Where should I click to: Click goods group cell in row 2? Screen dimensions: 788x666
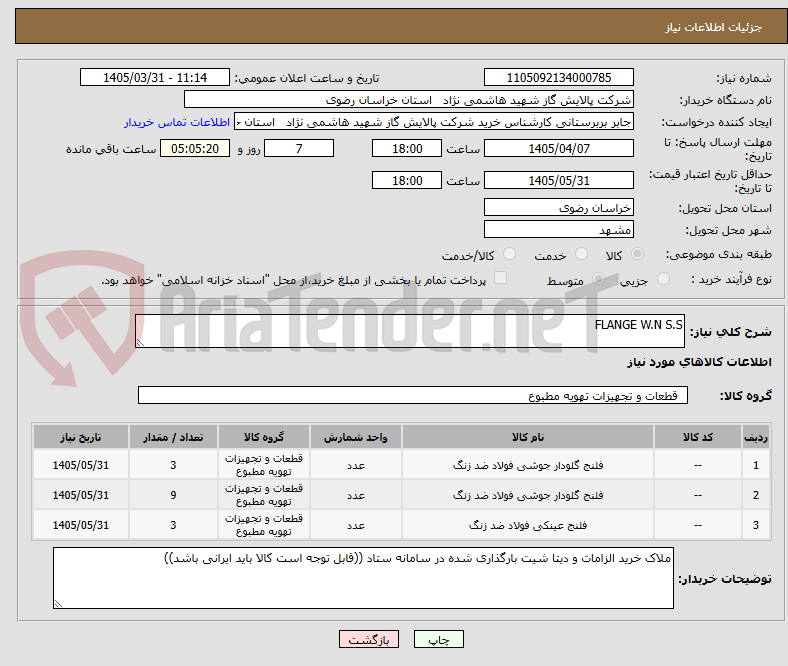click(263, 495)
